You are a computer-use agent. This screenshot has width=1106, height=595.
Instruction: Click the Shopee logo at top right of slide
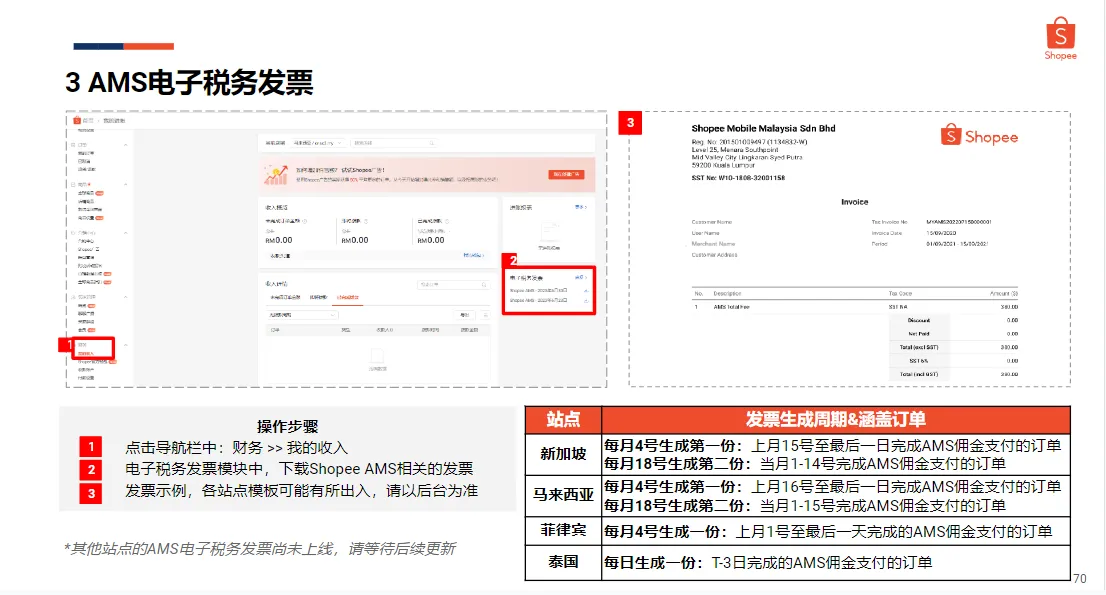point(1060,37)
